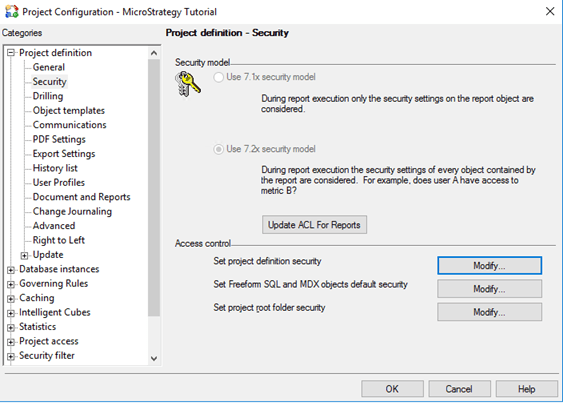563x406 pixels.
Task: Click the MicroStrategy app icon in title bar
Action: coord(11,11)
